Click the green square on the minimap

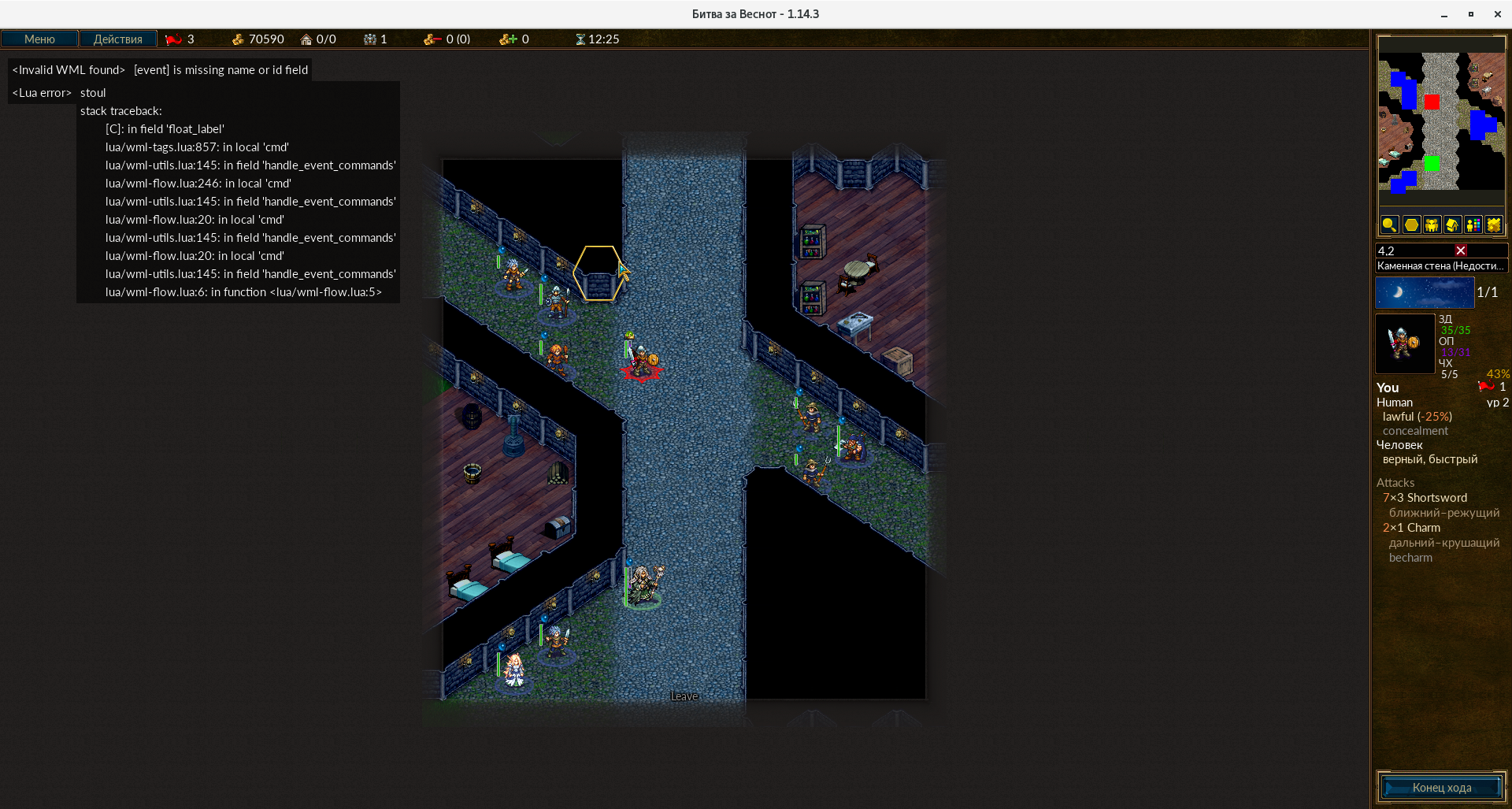coord(1432,163)
